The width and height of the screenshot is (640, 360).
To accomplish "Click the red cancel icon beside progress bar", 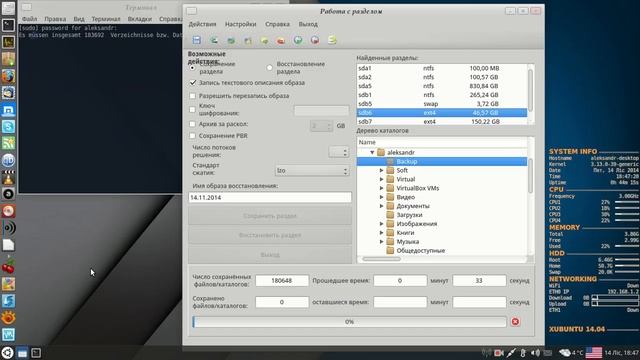I will 516,322.
